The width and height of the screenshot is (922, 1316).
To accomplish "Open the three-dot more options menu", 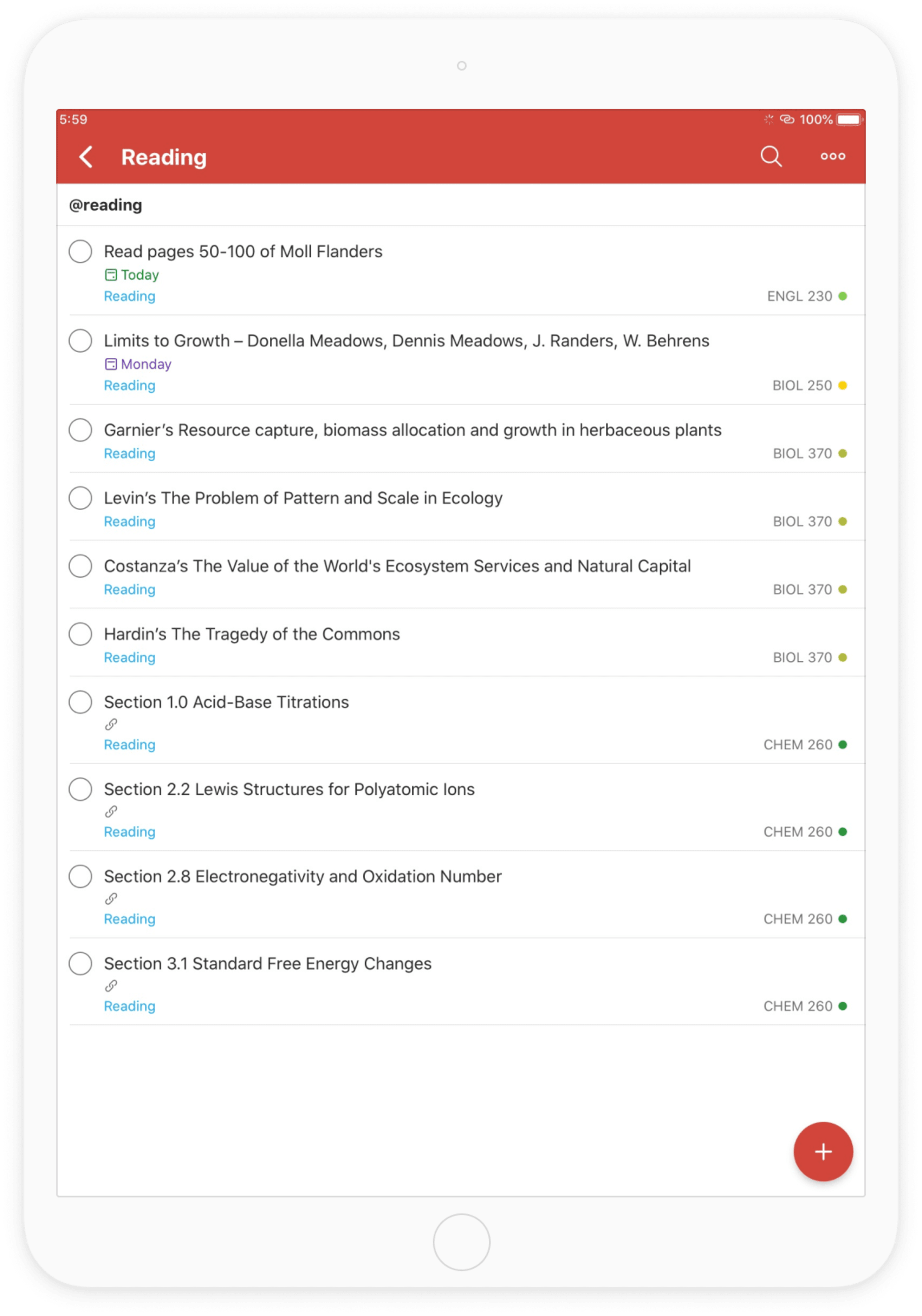I will point(832,156).
